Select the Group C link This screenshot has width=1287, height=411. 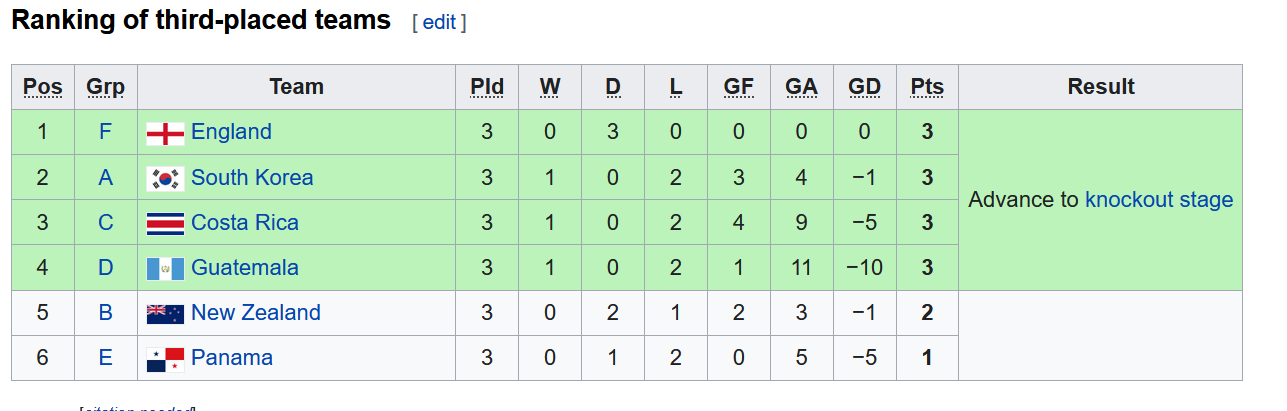click(105, 222)
